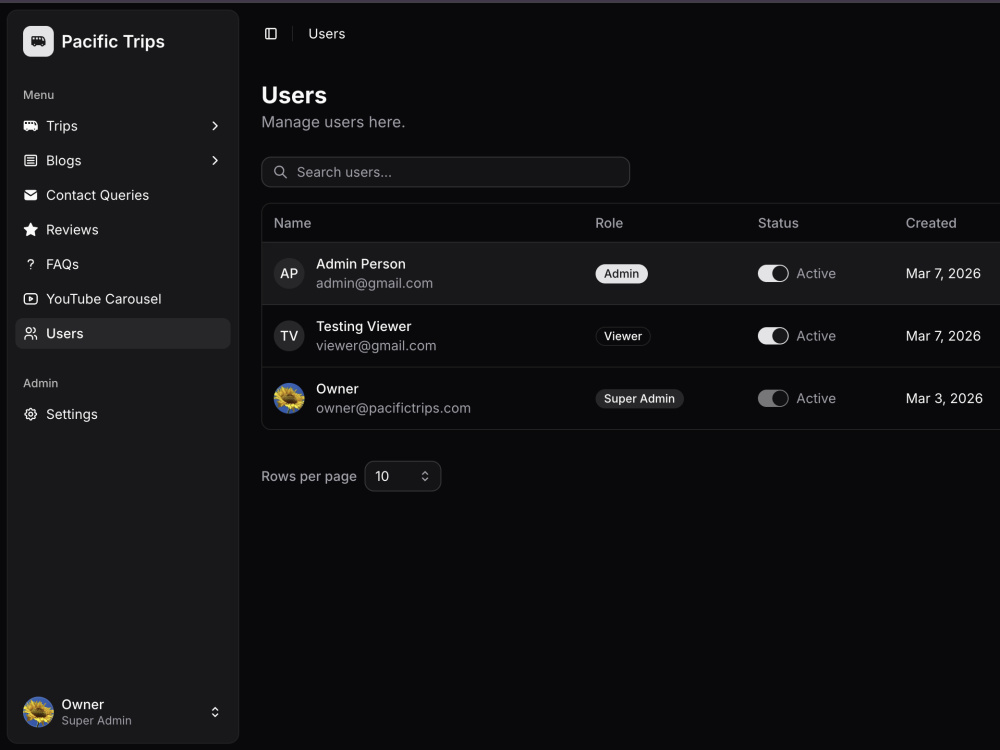Click the Pacific Trips bus logo icon

[x=38, y=41]
